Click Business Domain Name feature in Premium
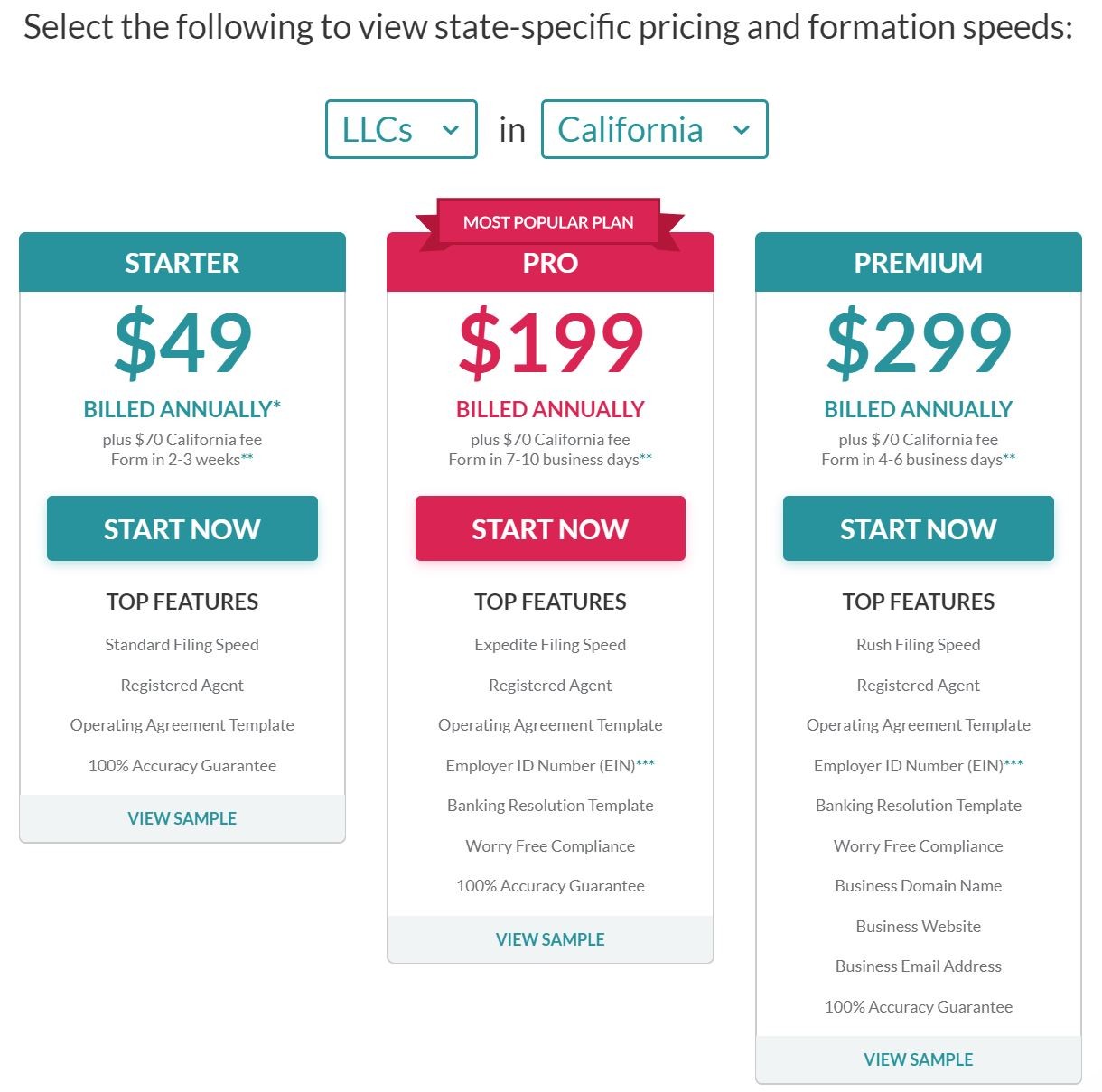 click(x=918, y=886)
